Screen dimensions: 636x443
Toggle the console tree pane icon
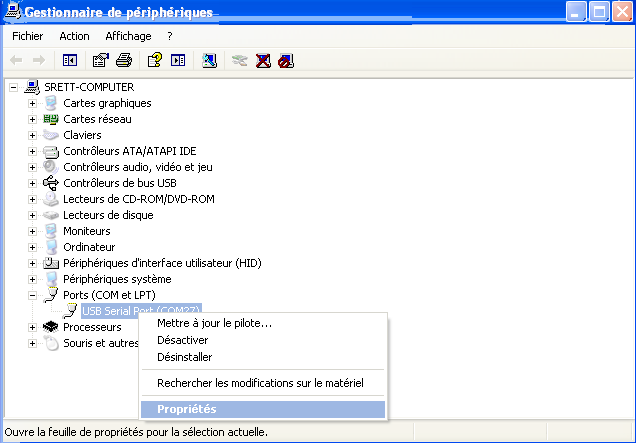70,60
